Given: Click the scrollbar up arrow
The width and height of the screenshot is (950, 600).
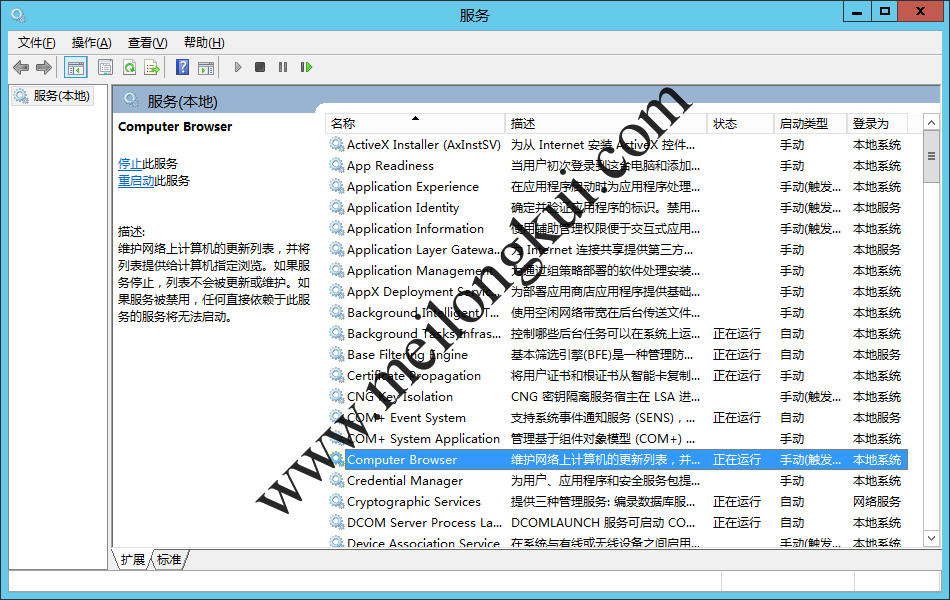Looking at the screenshot, I should point(931,122).
